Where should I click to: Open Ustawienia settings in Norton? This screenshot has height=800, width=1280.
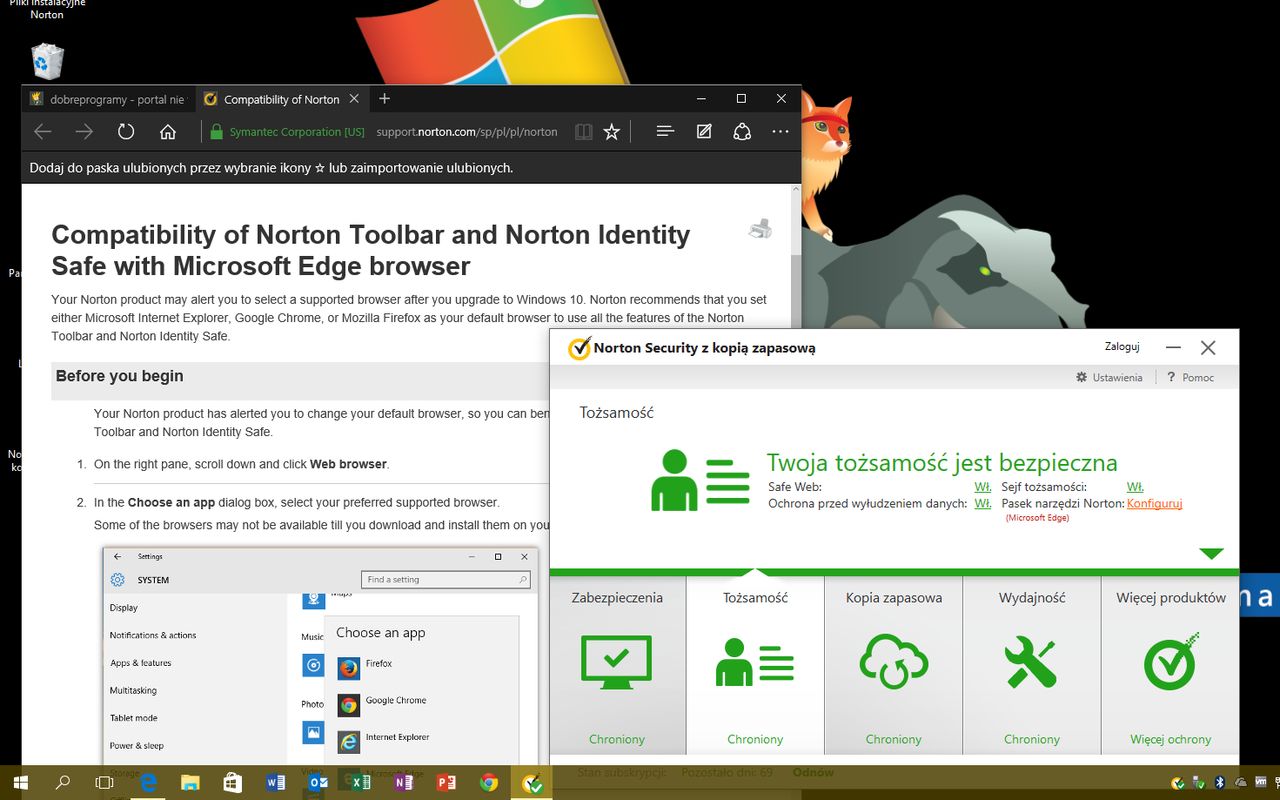click(x=1109, y=377)
